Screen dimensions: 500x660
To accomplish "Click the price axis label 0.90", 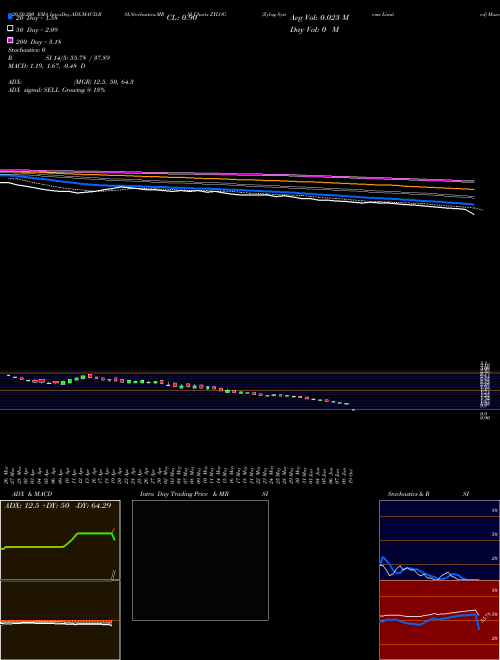I will click(x=485, y=418).
